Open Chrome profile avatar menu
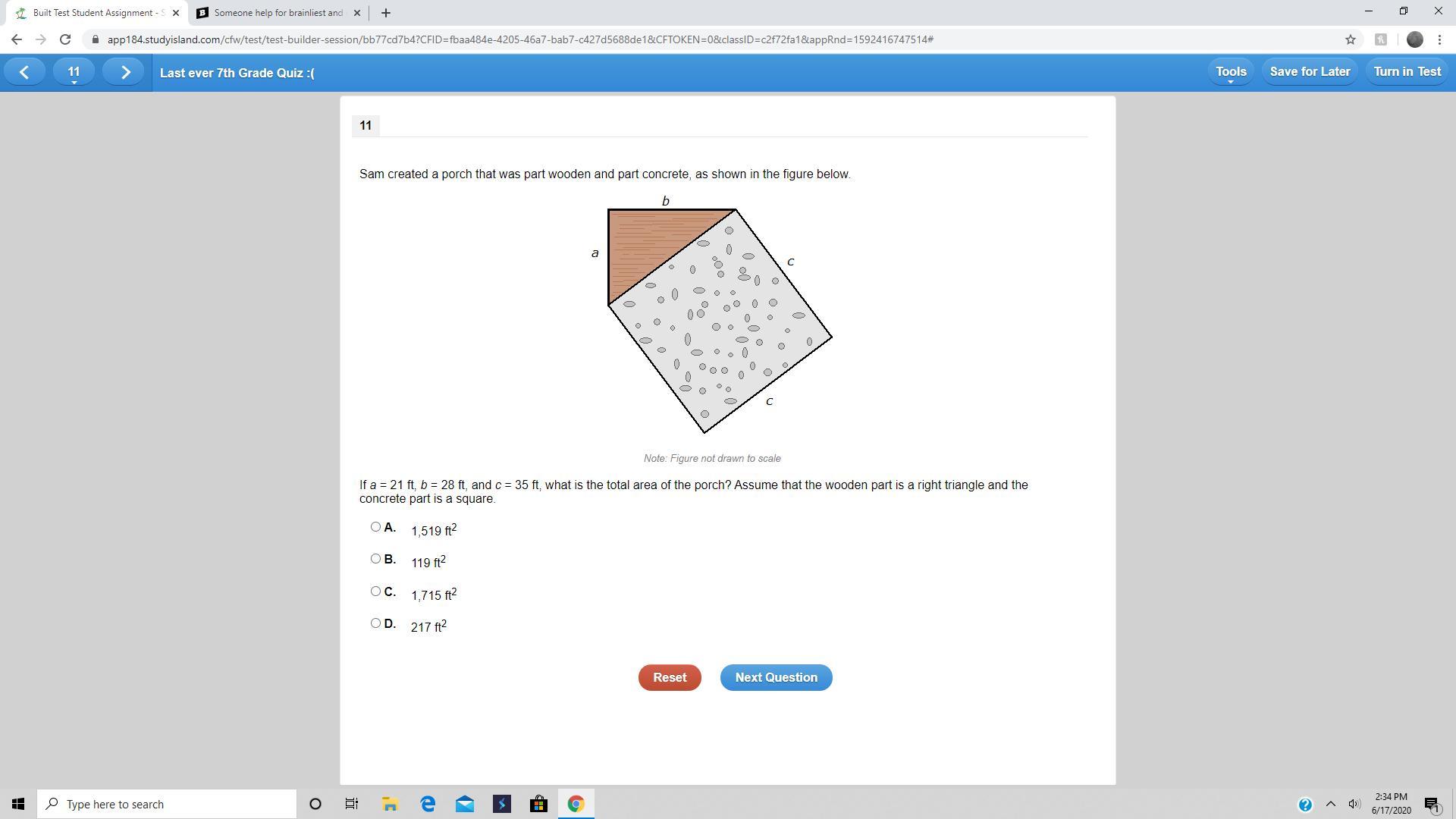Screen dimensions: 1456x819 (1414, 39)
